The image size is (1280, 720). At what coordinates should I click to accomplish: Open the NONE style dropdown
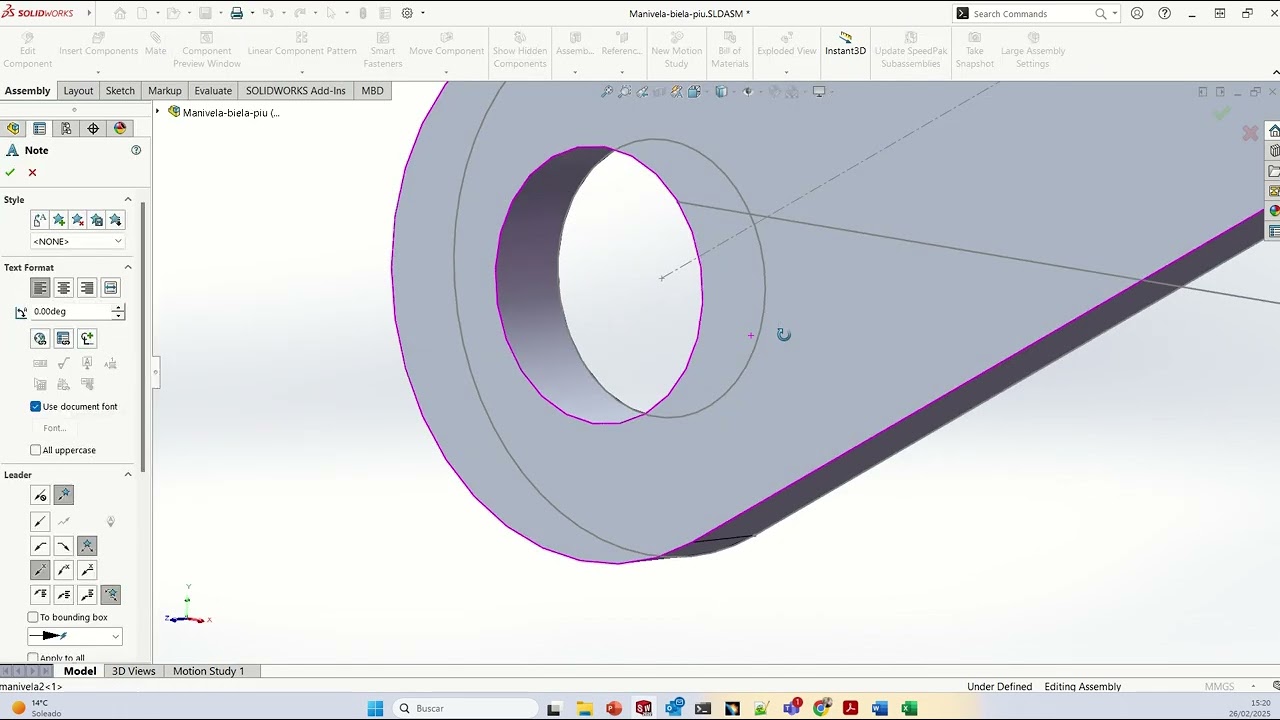point(78,241)
